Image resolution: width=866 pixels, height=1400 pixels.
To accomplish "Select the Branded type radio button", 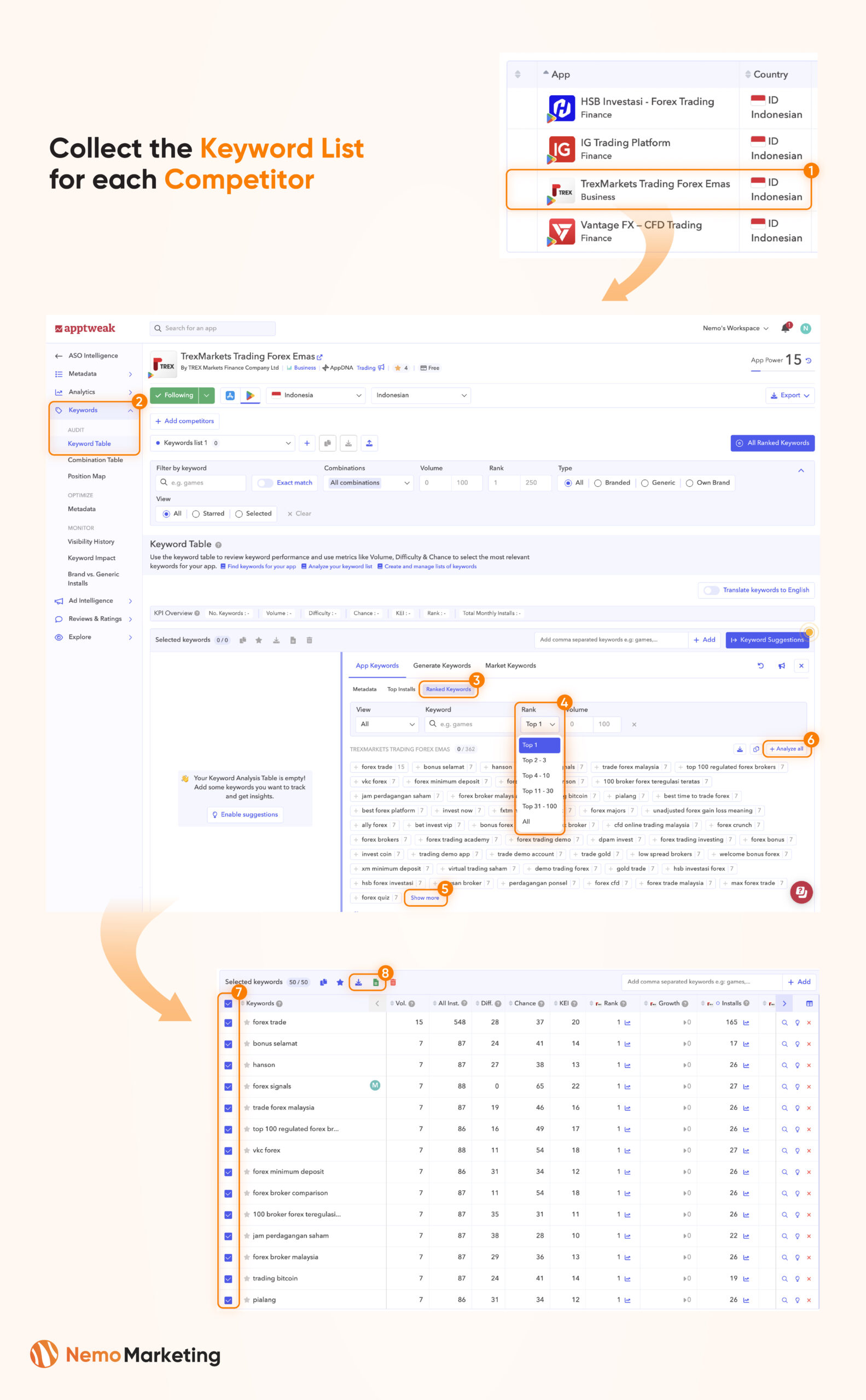I will tap(598, 483).
